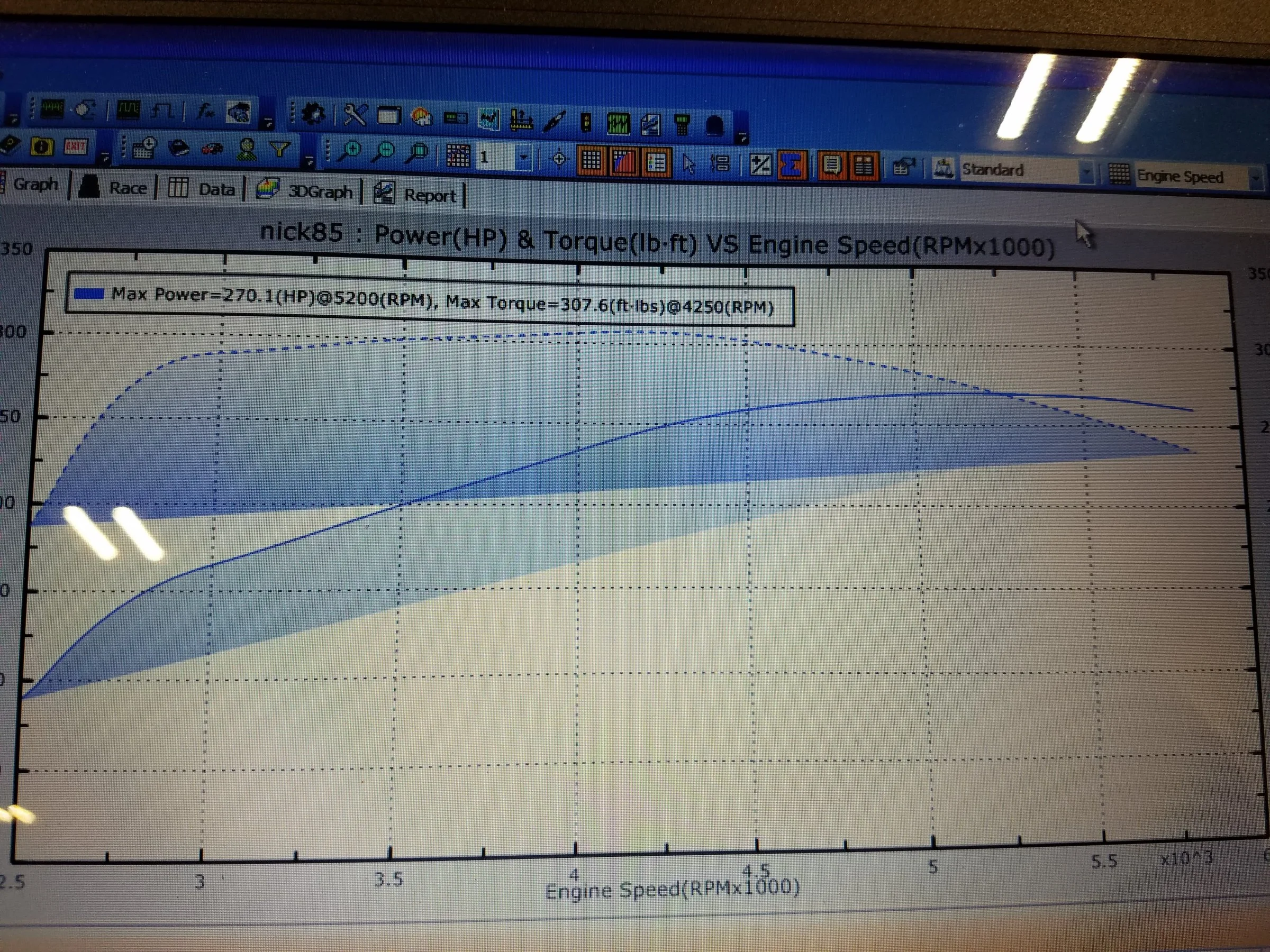
Task: Click the green LED display panel icon
Action: point(457,118)
